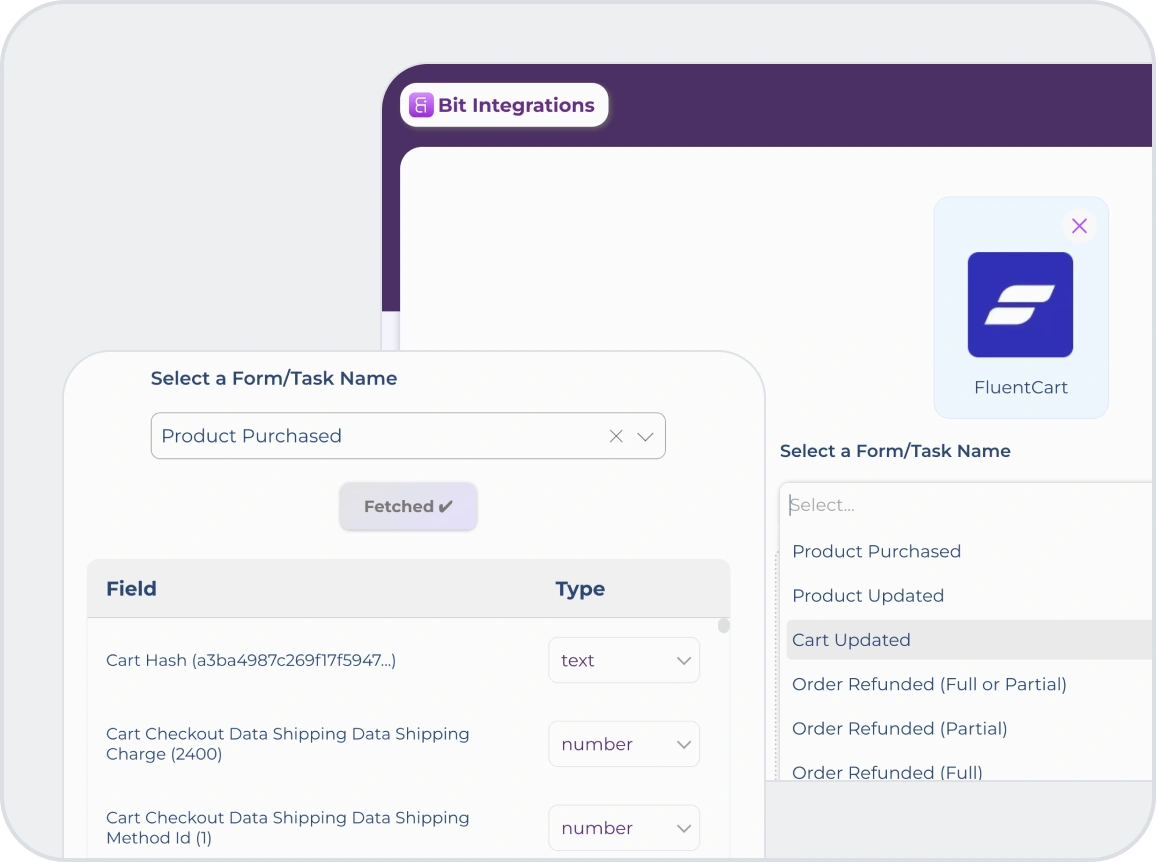This screenshot has width=1156, height=862.
Task: Clear the Product Purchased selection
Action: tap(616, 436)
